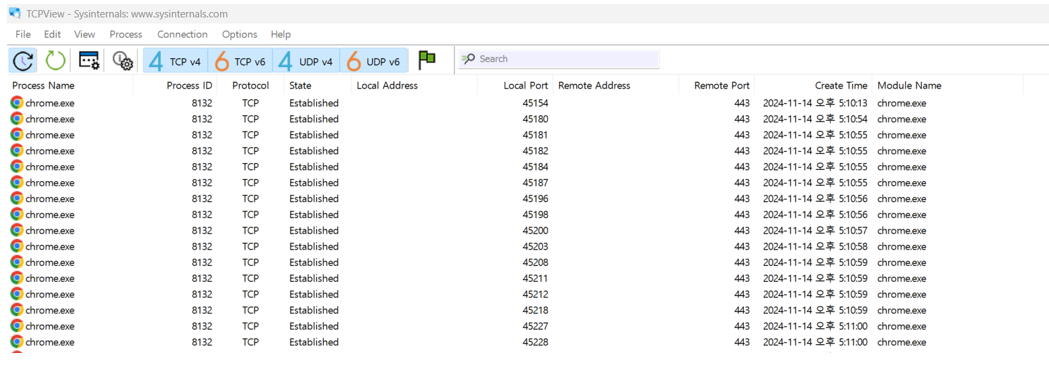Open the Options menu

240,34
